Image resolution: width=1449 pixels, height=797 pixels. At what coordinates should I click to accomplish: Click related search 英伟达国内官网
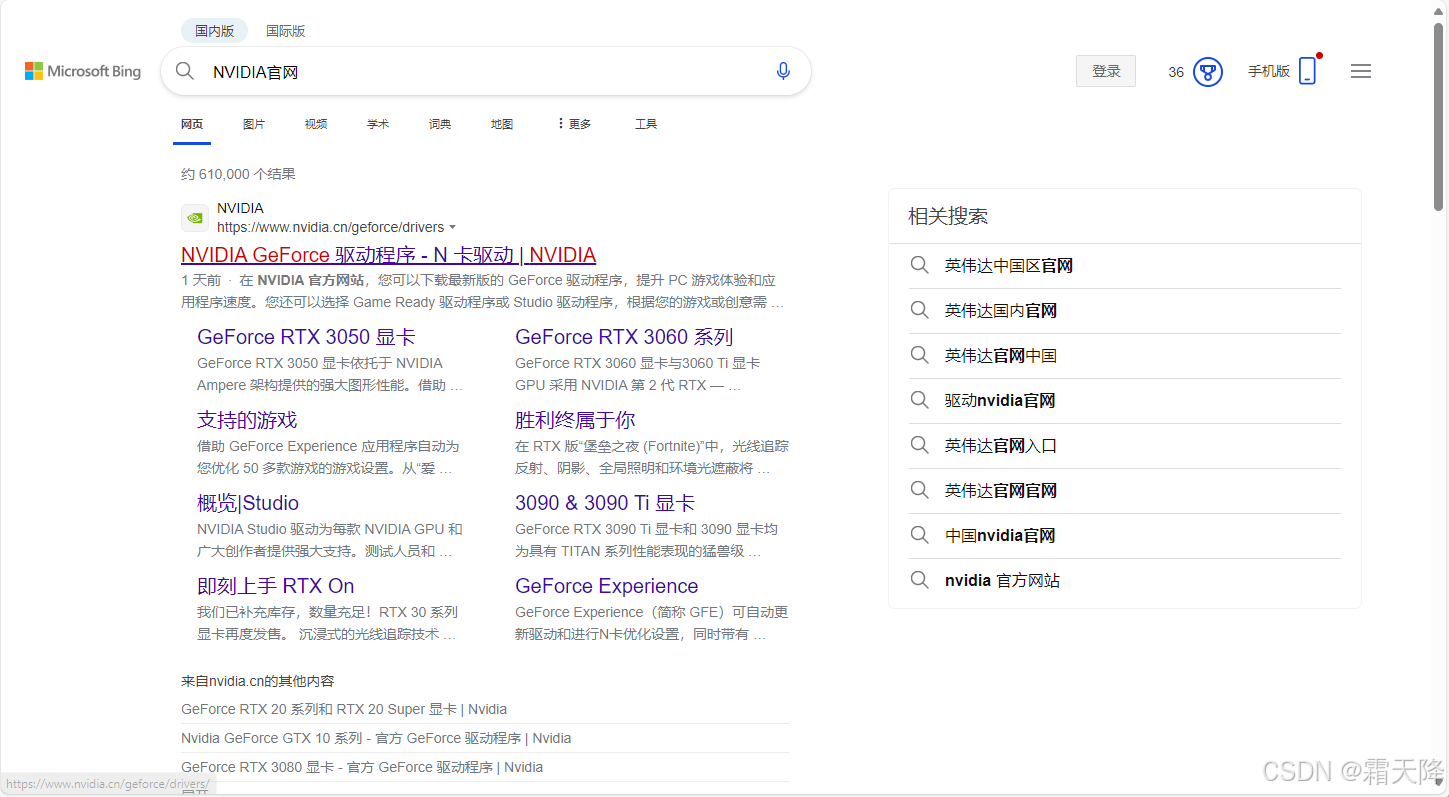(1001, 310)
